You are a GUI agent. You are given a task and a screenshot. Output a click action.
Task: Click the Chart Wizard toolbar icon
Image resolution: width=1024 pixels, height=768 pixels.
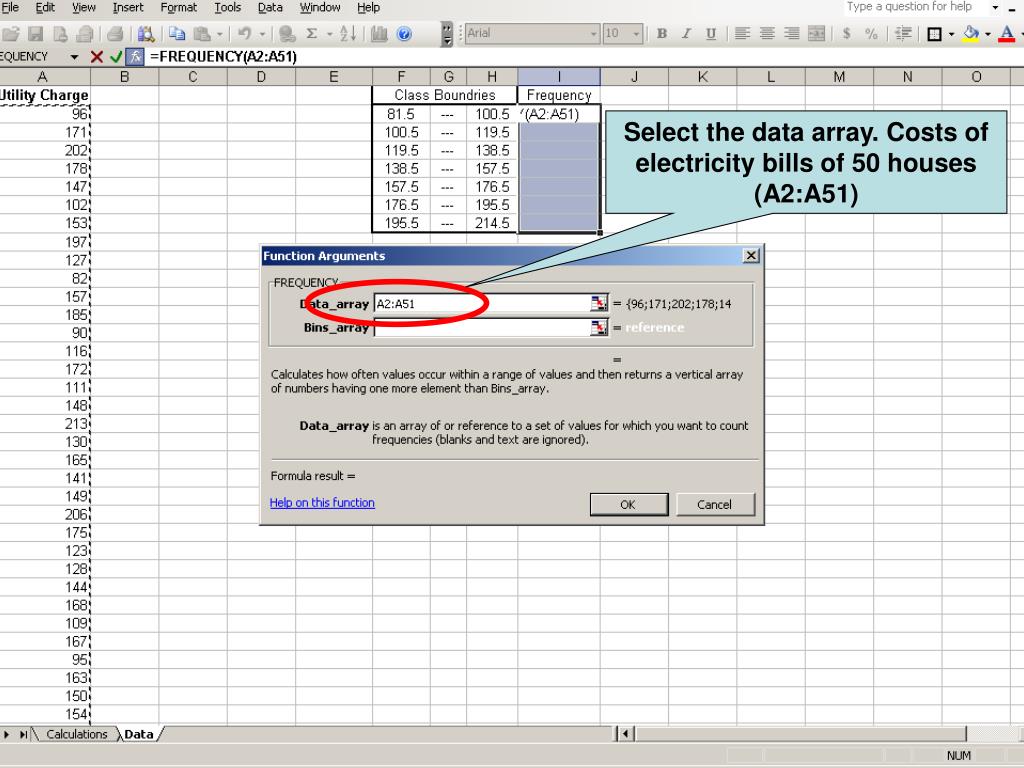coord(380,34)
